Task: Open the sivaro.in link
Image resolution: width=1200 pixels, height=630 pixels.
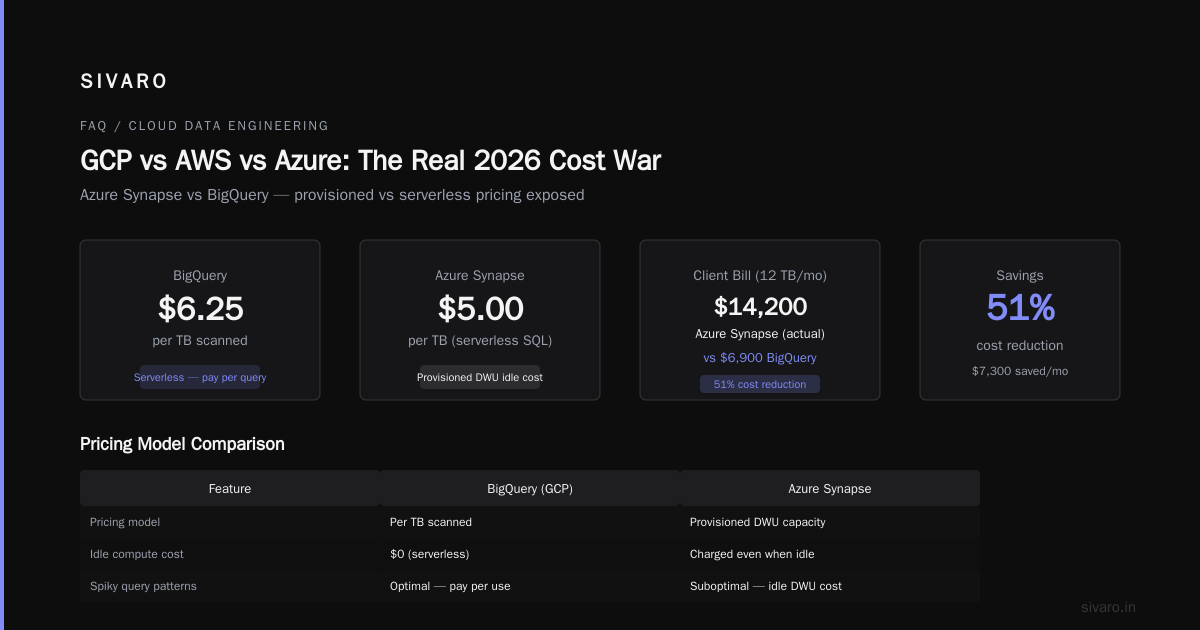Action: pyautogui.click(x=1109, y=607)
